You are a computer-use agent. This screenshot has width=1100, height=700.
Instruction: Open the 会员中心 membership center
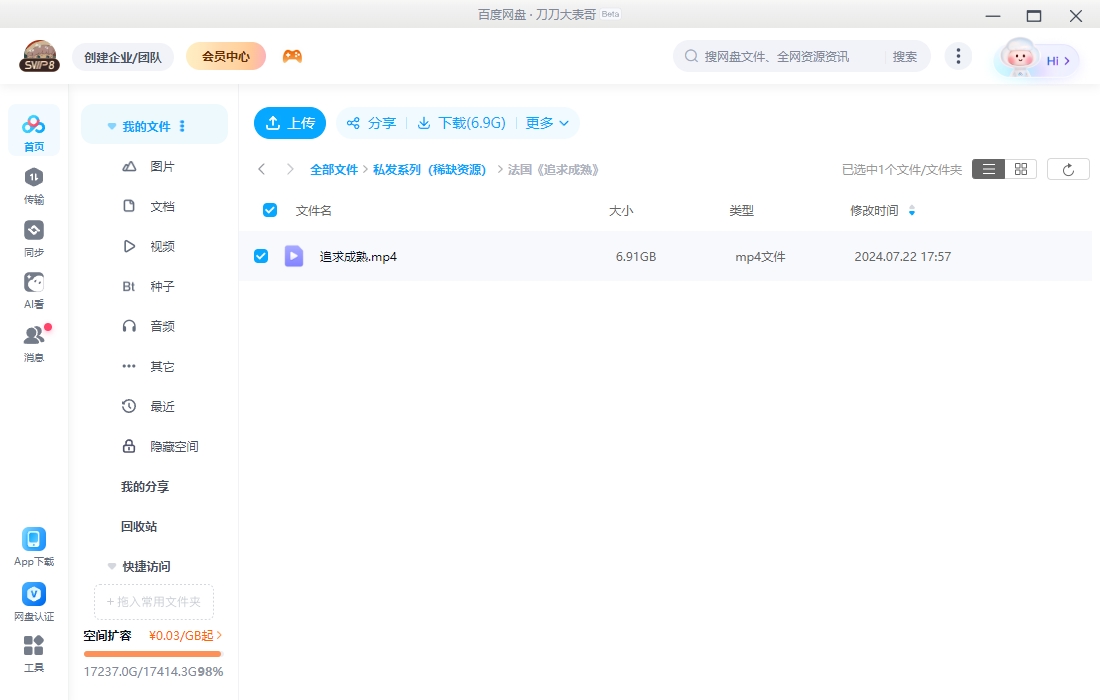(x=225, y=56)
